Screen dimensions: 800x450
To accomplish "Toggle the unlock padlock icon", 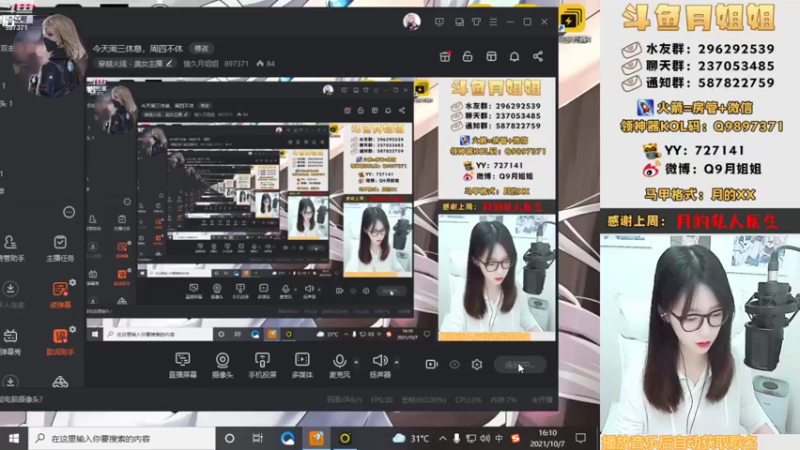I will pyautogui.click(x=467, y=56).
